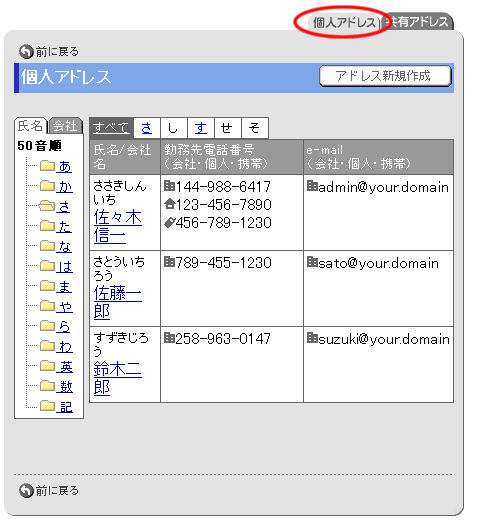Screen dimensions: 477x520
Task: Open the か folder icon
Action: 47,186
